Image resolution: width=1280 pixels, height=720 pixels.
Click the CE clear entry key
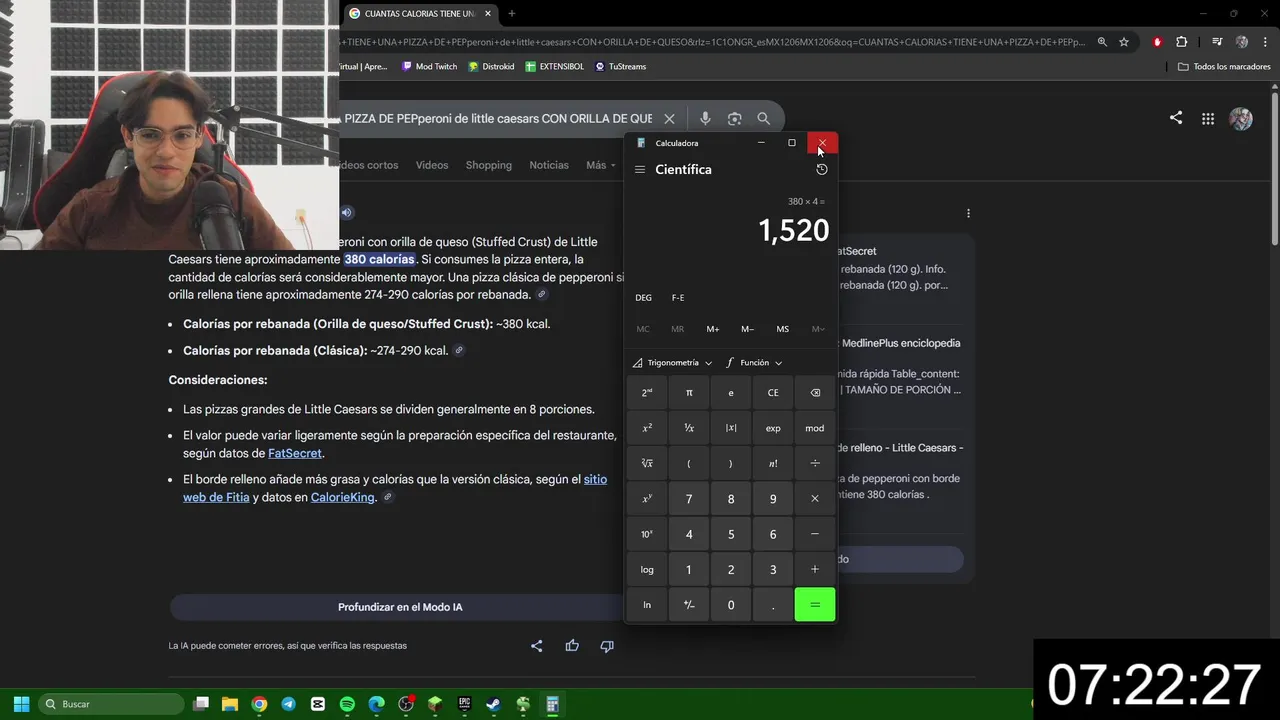tap(773, 393)
